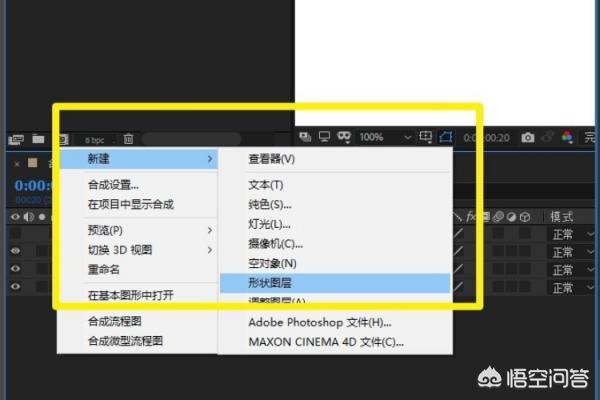Click the composition tab color label swatch
Image resolution: width=600 pixels, height=400 pixels.
33,163
